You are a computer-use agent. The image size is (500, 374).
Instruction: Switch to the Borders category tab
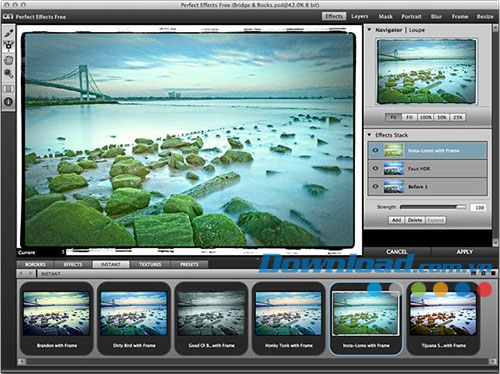click(35, 264)
